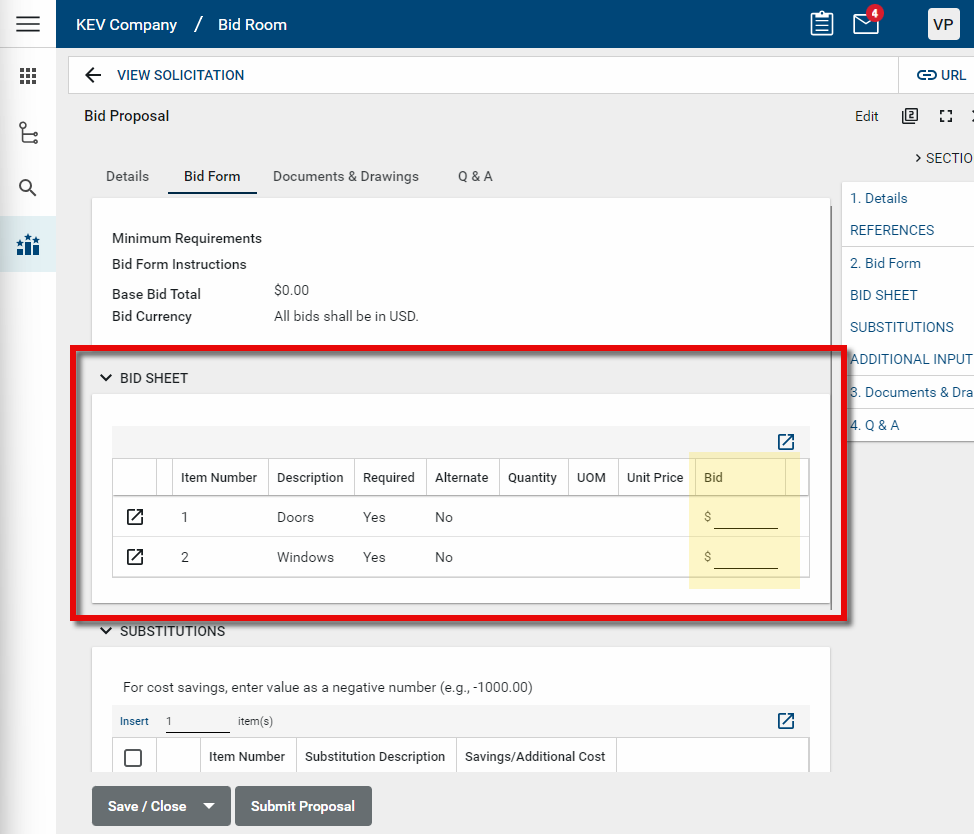This screenshot has height=834, width=974.
Task: Click the Bid input field for Doors
Action: click(x=746, y=517)
